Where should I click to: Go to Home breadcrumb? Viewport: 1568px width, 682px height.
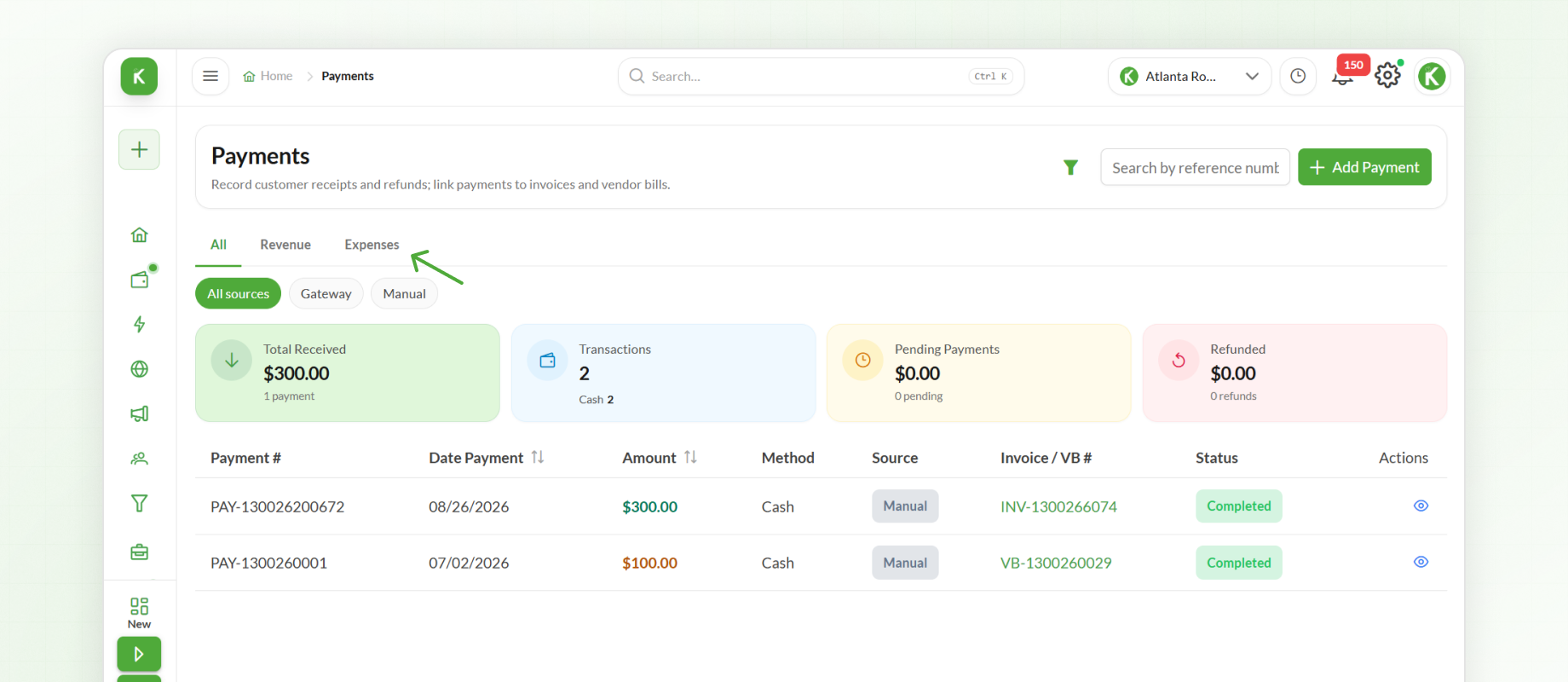point(268,77)
